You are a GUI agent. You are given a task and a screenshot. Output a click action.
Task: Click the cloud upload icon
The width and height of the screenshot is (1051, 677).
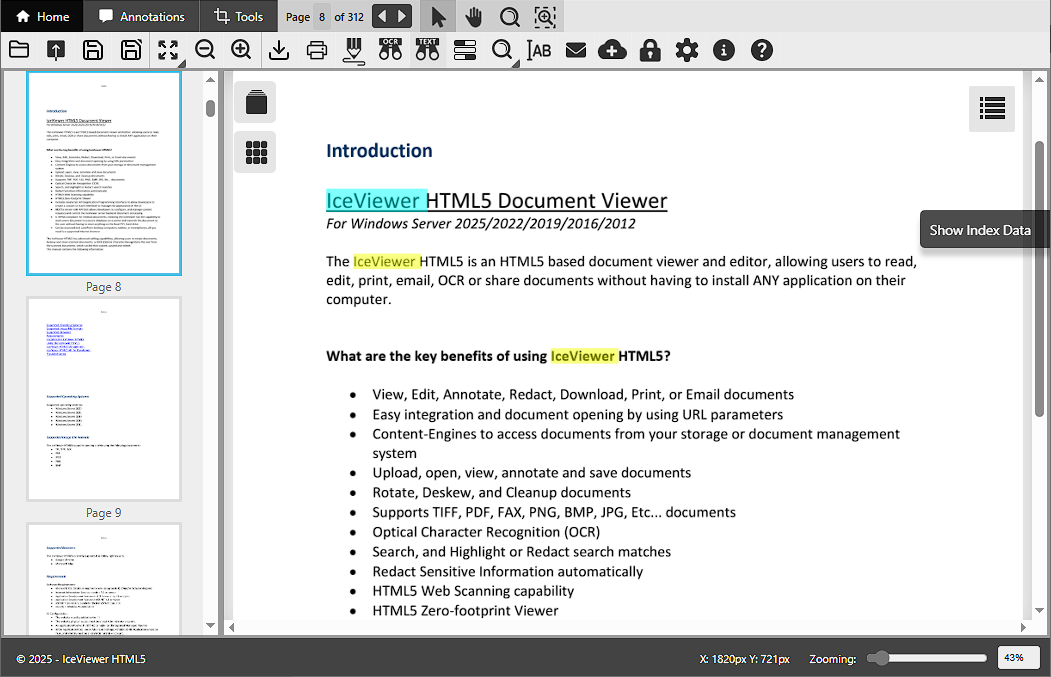click(x=612, y=50)
